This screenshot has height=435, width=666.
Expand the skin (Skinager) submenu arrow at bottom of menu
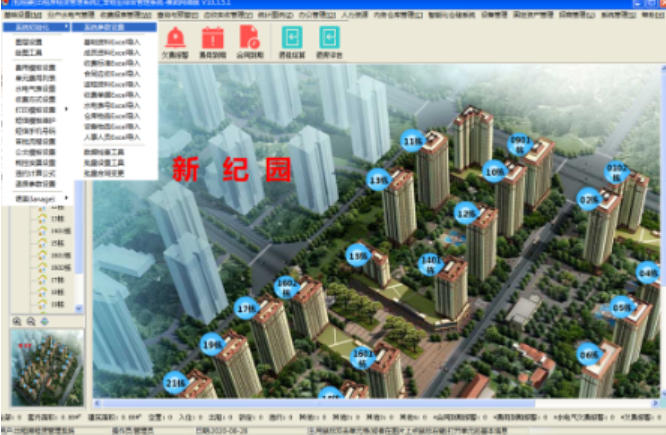[x=66, y=198]
